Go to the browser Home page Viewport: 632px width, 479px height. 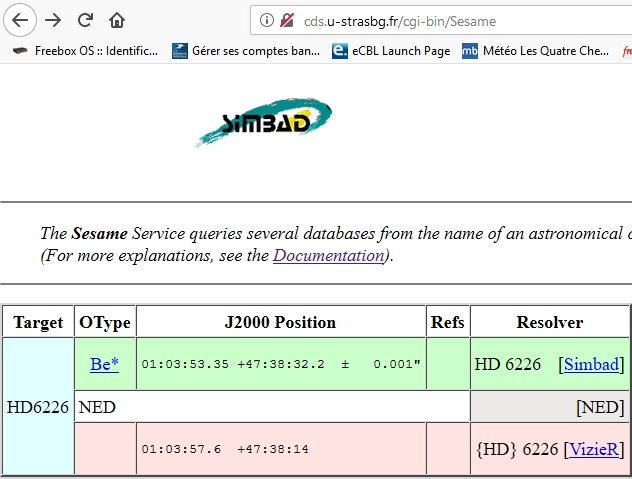point(117,20)
